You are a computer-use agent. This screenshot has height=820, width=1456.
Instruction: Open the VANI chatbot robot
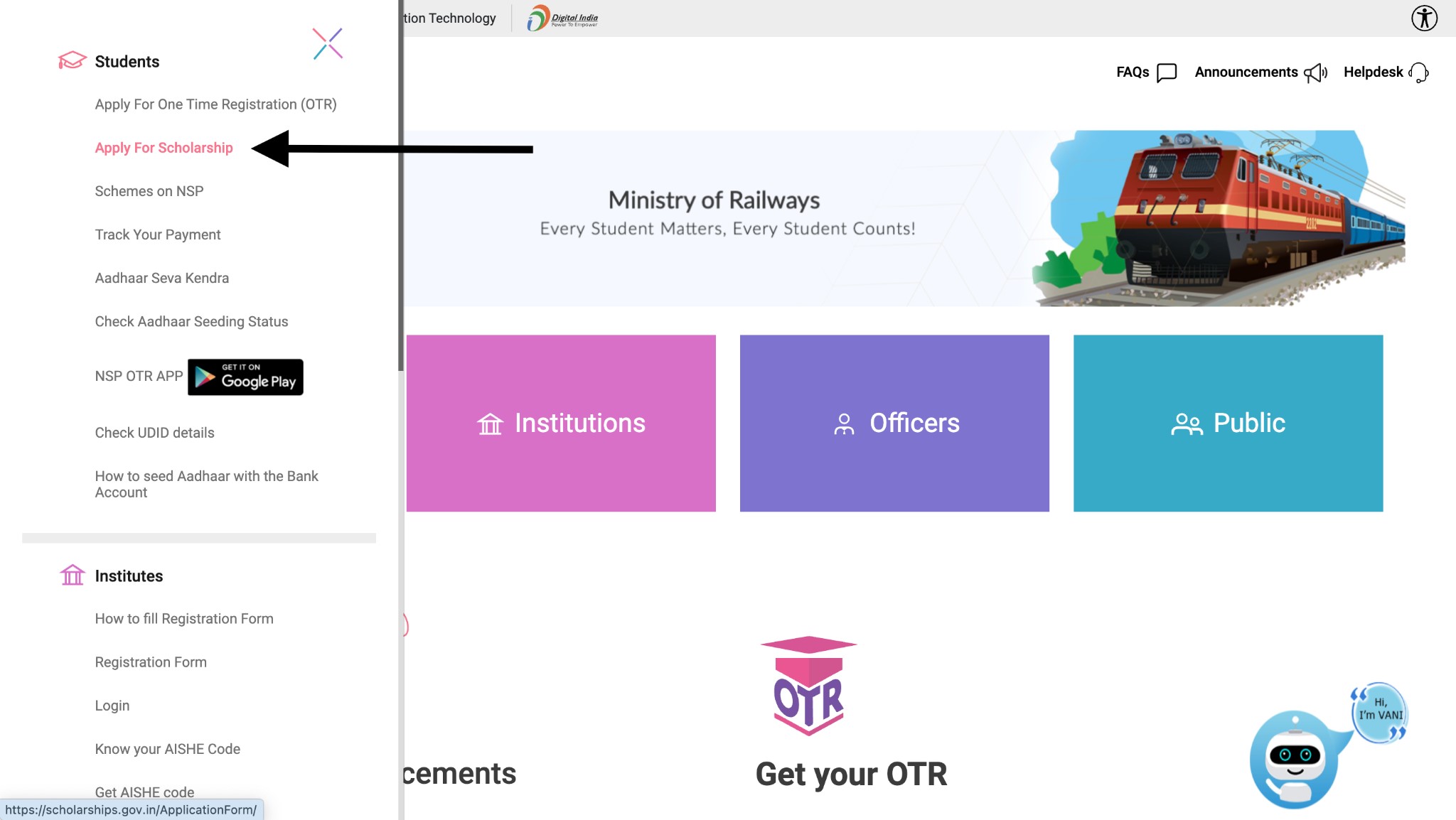pyautogui.click(x=1294, y=760)
